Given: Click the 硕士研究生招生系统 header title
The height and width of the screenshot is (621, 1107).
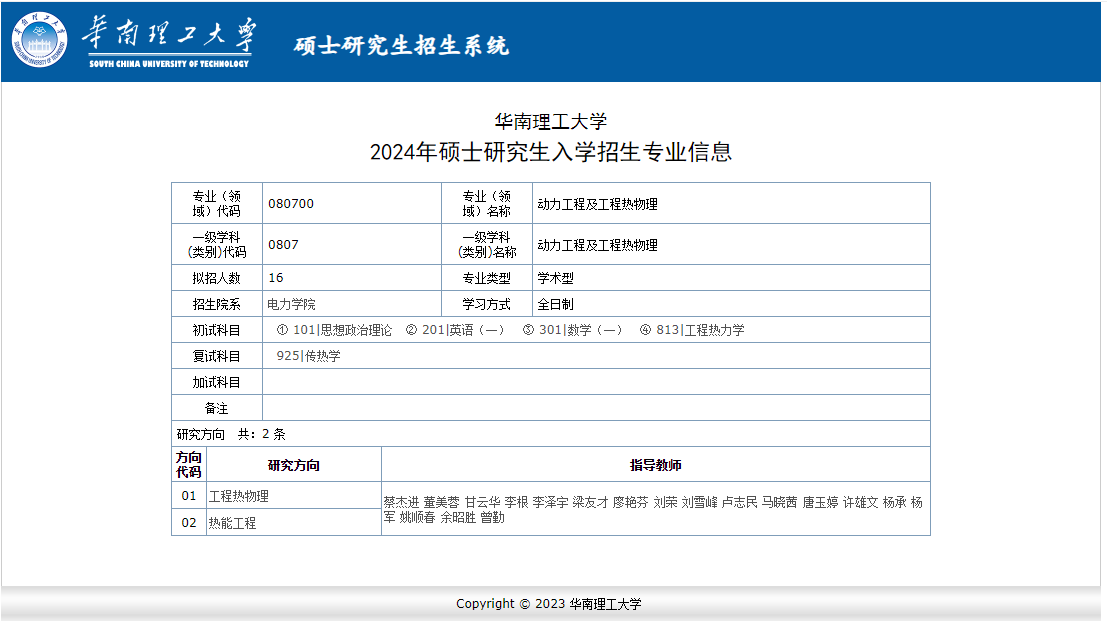Looking at the screenshot, I should 401,45.
